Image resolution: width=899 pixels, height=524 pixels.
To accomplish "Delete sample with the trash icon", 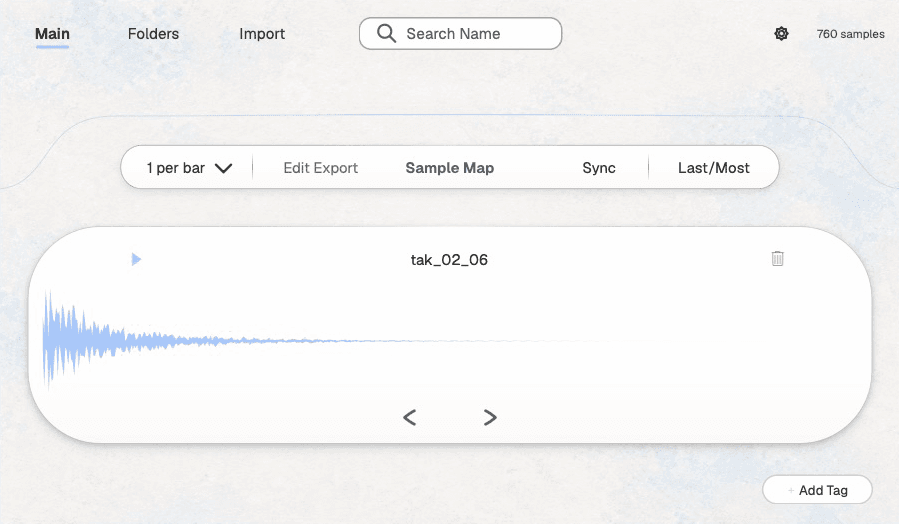I will (777, 259).
